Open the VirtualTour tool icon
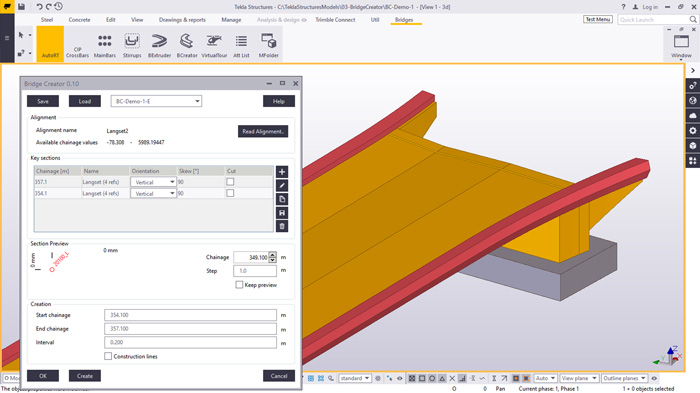 click(x=214, y=46)
